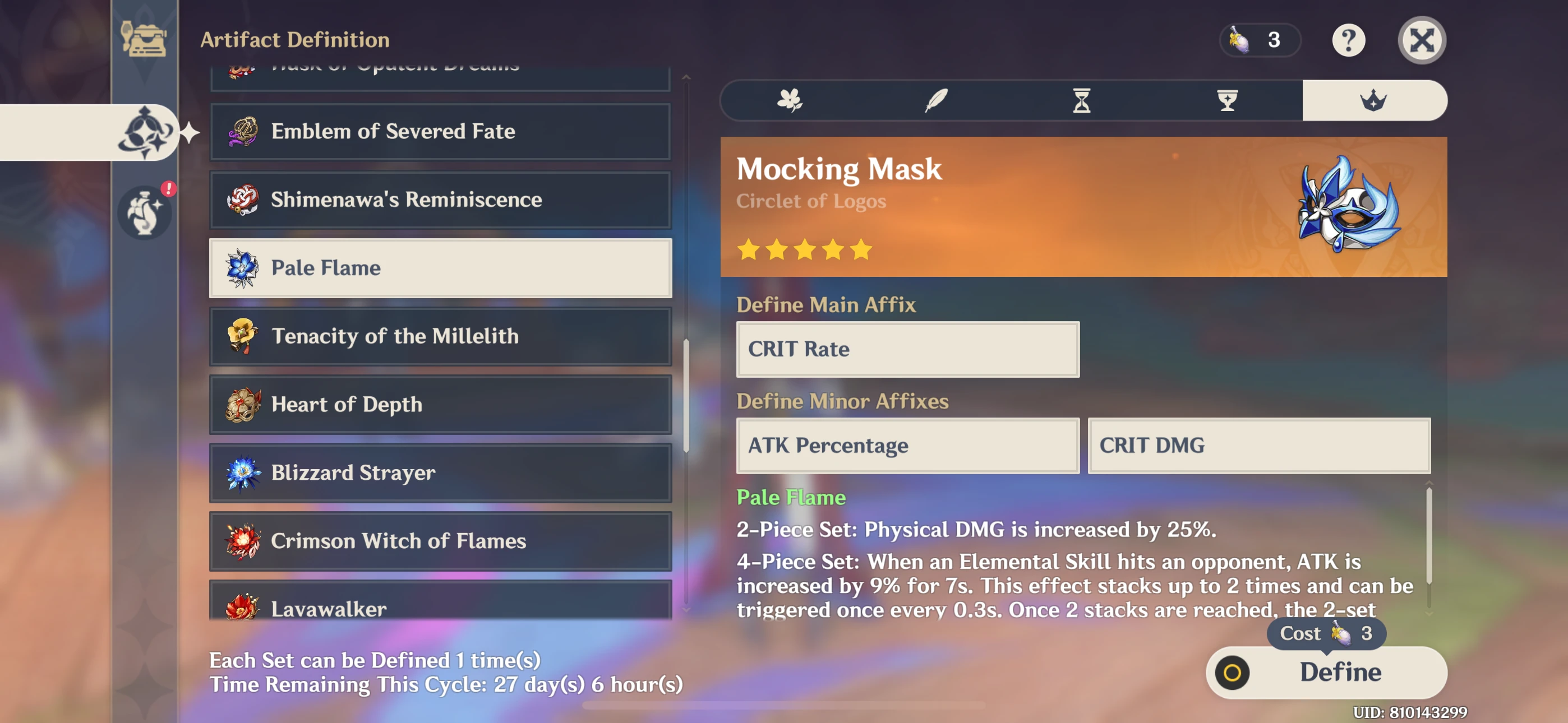Select the Circlet of Logos crown tab
The height and width of the screenshot is (723, 1568).
pyautogui.click(x=1375, y=100)
